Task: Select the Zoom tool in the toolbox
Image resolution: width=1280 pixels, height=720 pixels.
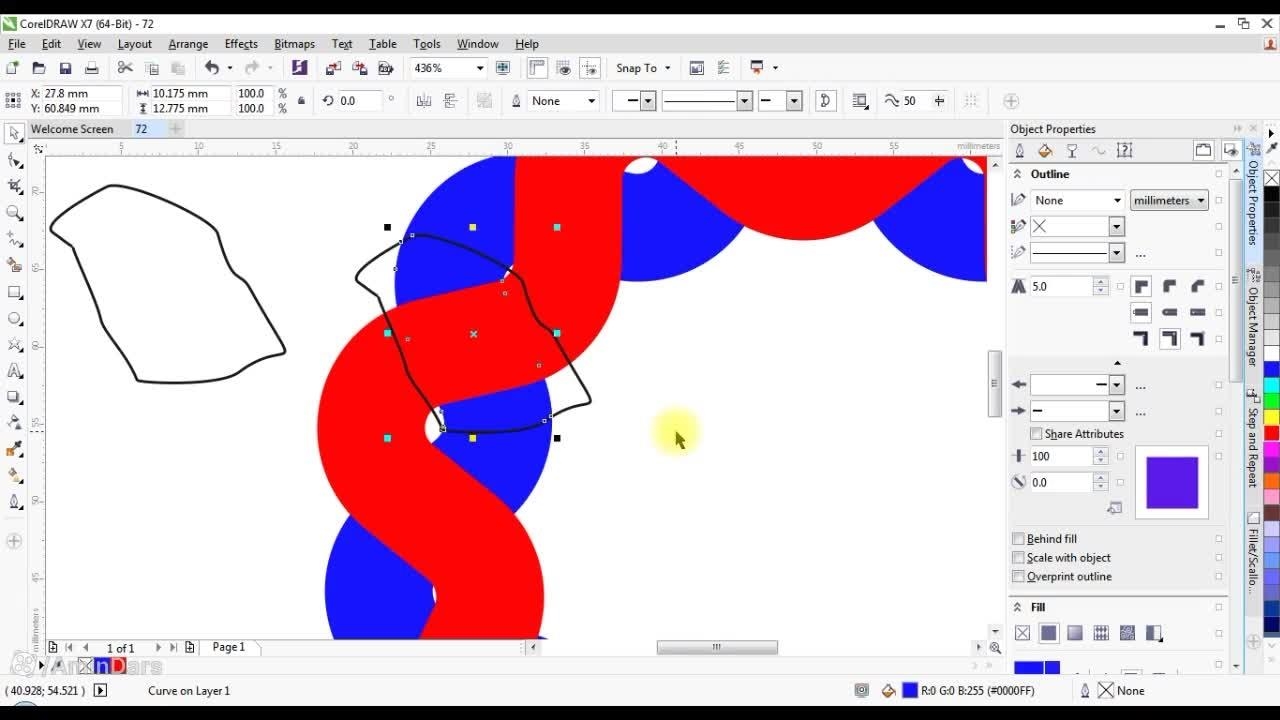Action: tap(15, 213)
